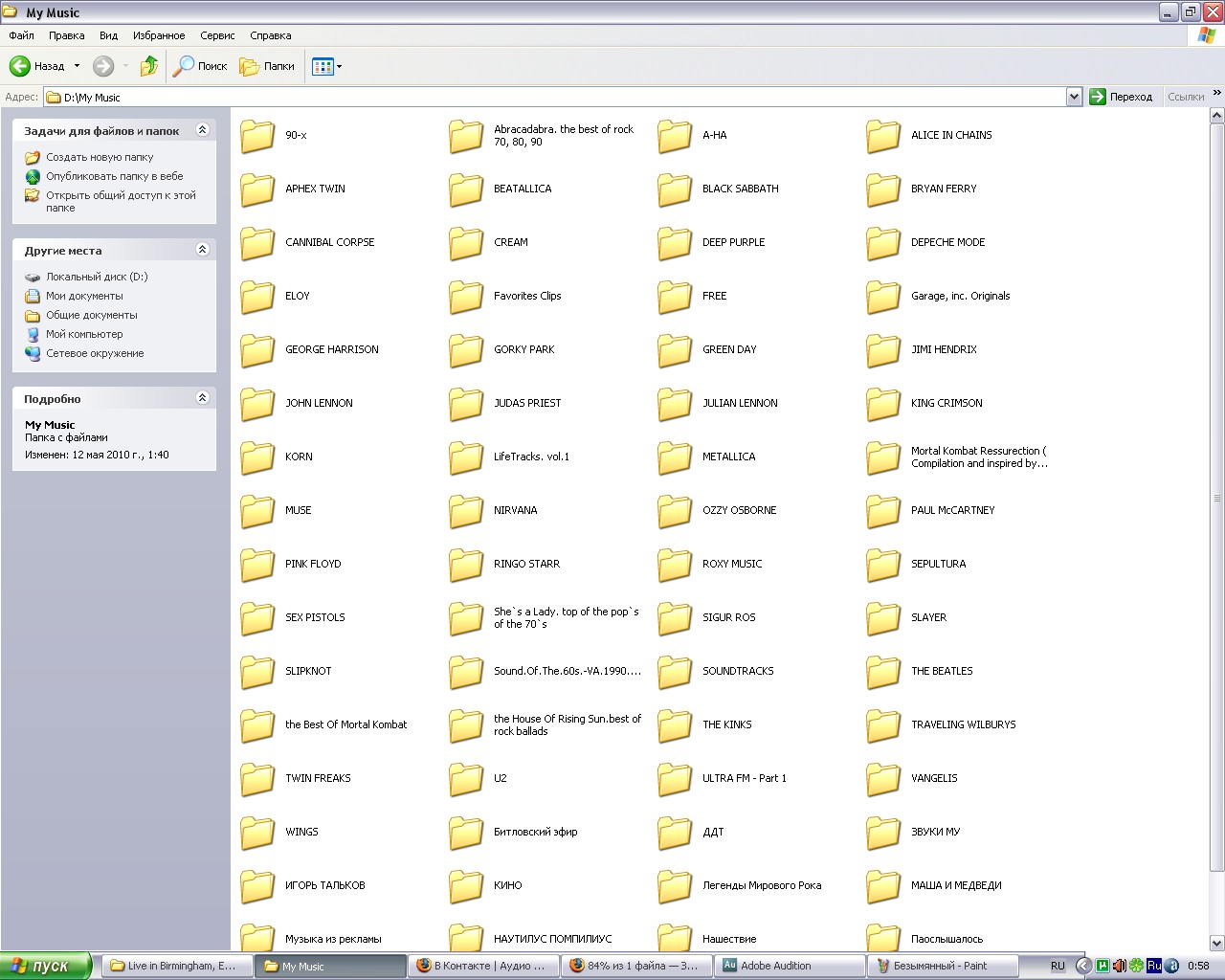Collapse the Подробно details panel

pyautogui.click(x=202, y=398)
